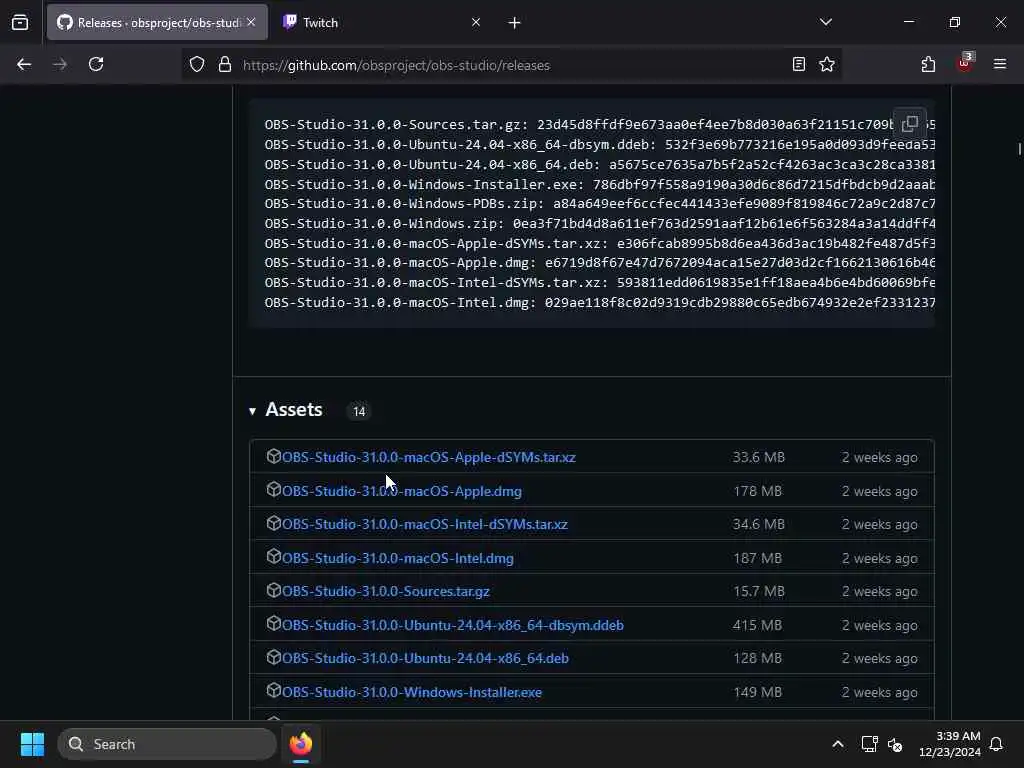
Task: Click the taskbar Search box
Action: pyautogui.click(x=167, y=744)
